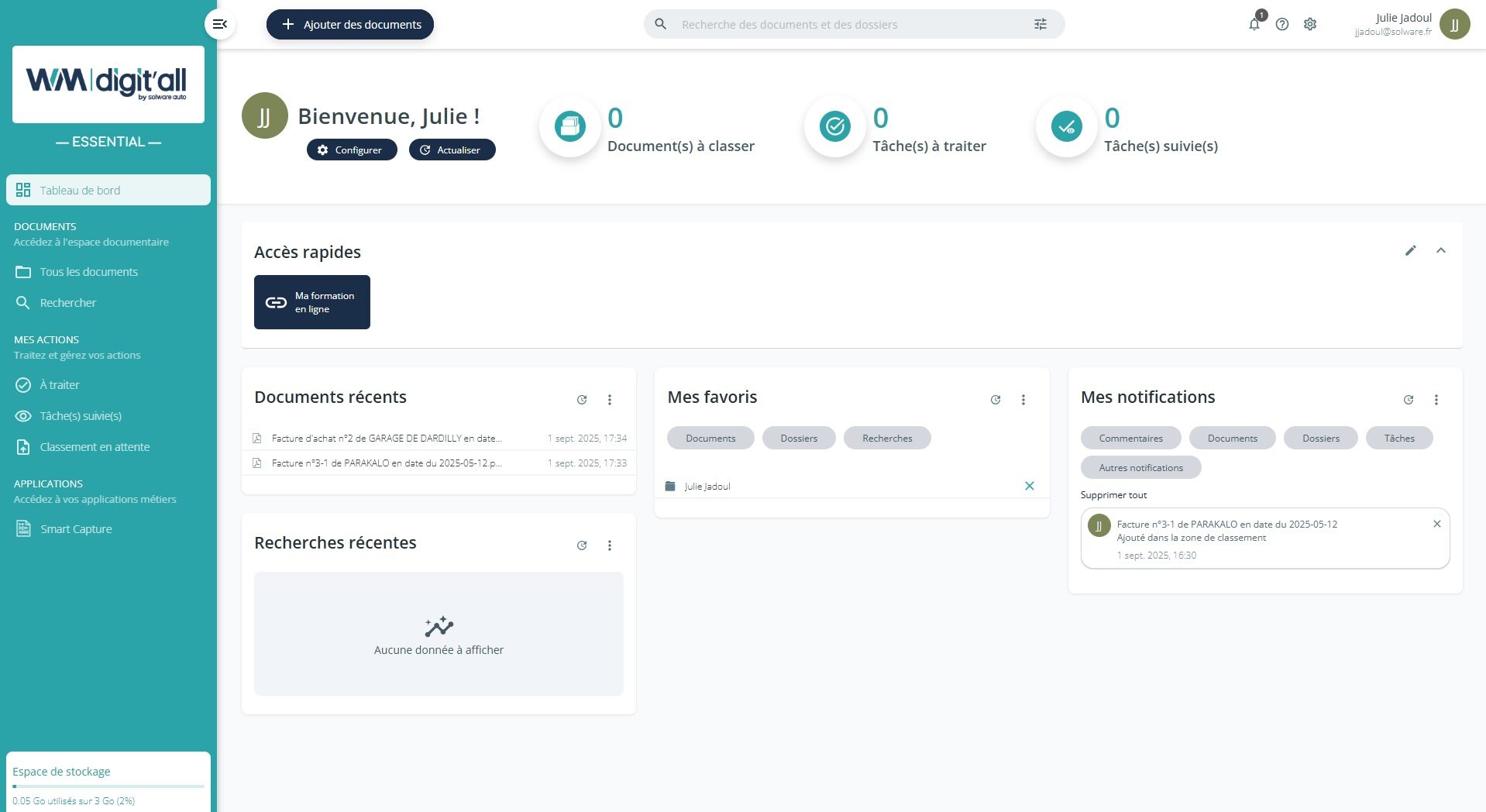Dismiss the PARAKALO invoice notification
Screen dimensions: 1486x812
point(1437,524)
